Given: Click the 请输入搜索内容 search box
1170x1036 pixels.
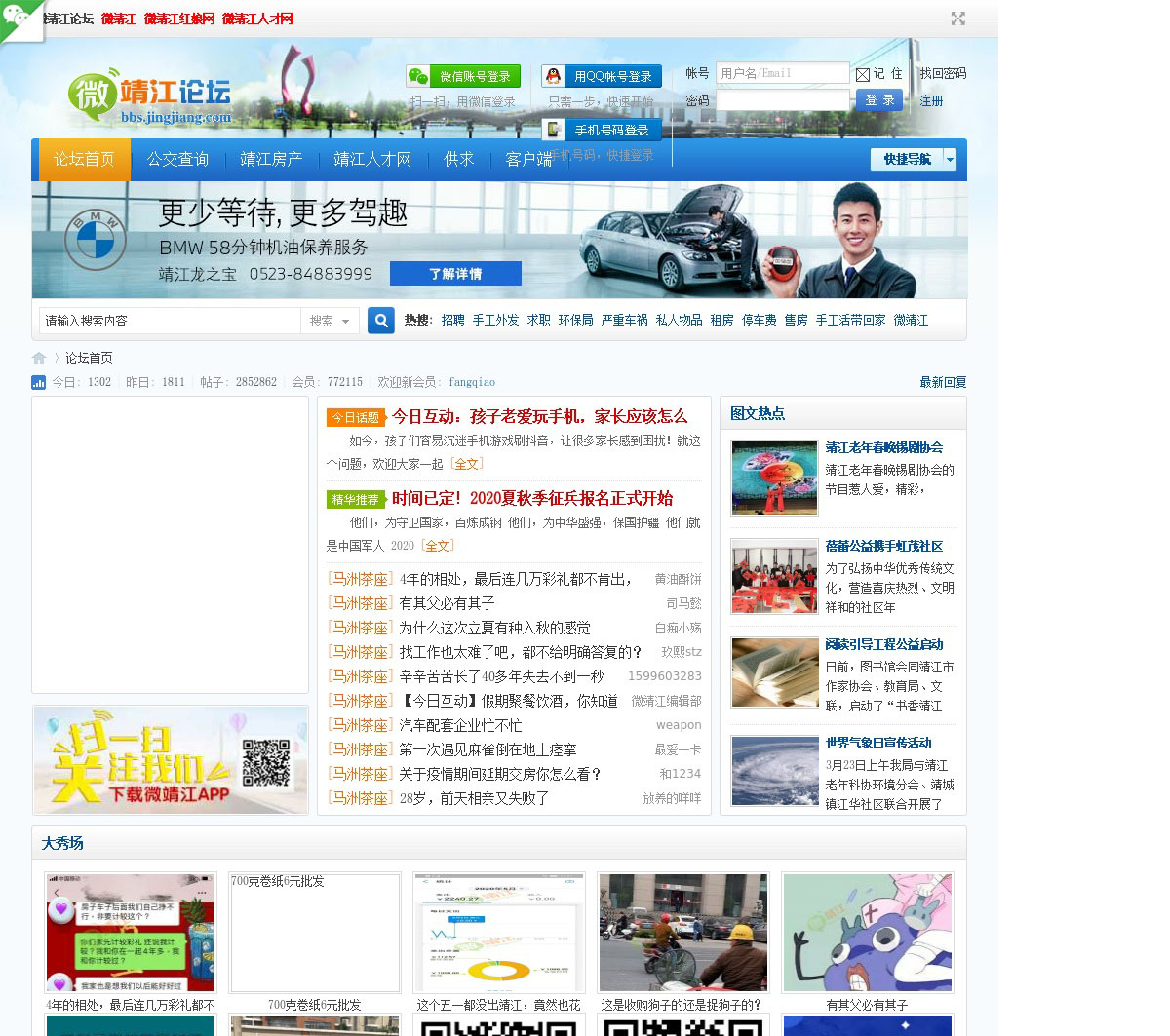Looking at the screenshot, I should [170, 321].
